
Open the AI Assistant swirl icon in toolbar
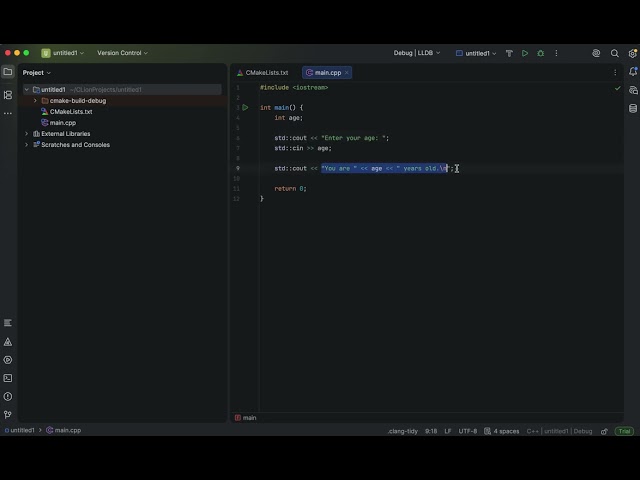(x=596, y=53)
